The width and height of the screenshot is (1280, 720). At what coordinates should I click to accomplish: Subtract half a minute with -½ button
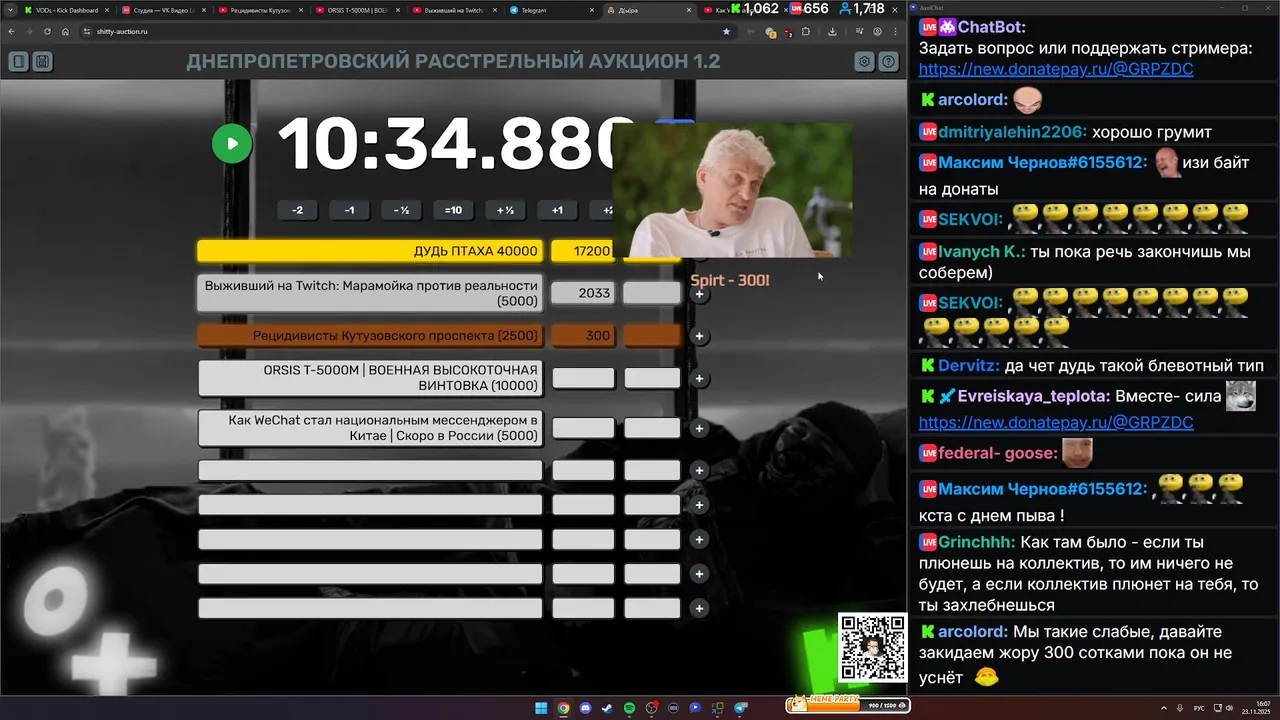[x=401, y=210]
